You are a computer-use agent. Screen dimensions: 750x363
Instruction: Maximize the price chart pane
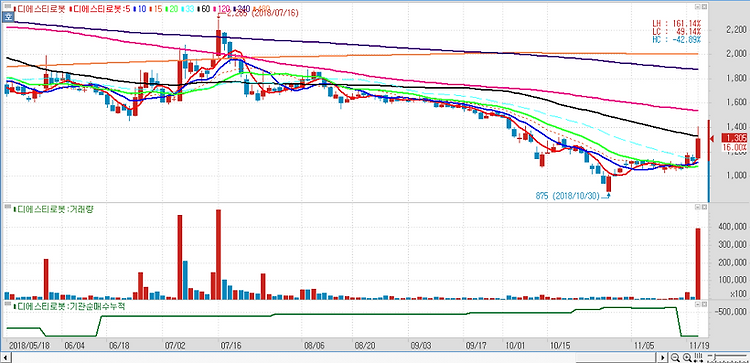click(704, 7)
